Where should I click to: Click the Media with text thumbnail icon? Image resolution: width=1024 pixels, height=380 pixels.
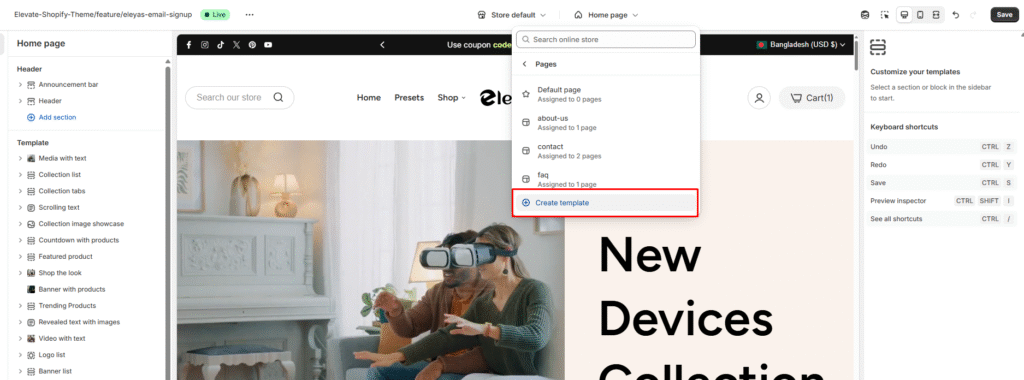tap(31, 158)
